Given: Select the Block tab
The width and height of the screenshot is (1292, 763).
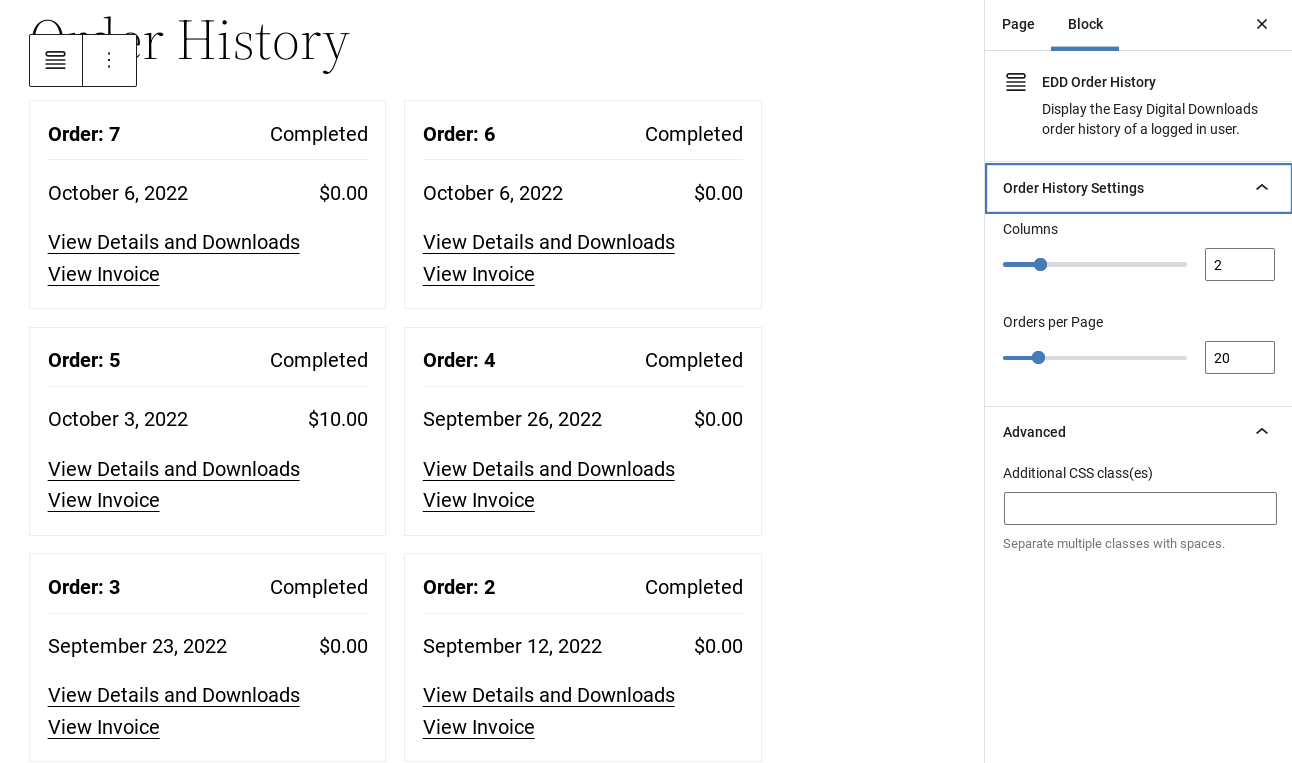Looking at the screenshot, I should 1085,24.
